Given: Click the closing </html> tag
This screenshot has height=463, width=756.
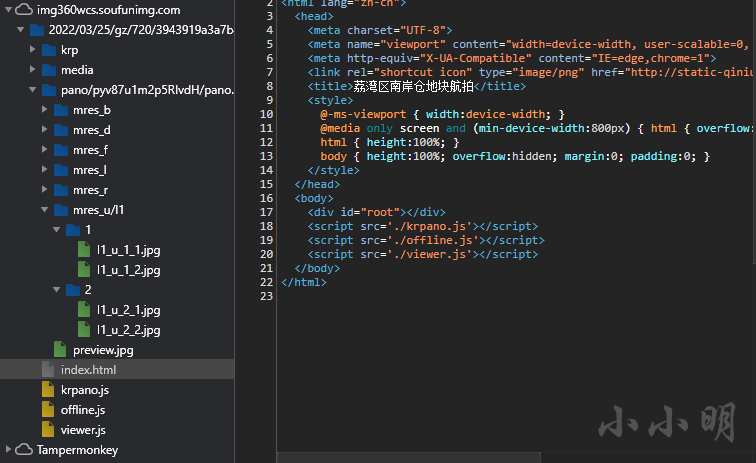Looking at the screenshot, I should [304, 282].
